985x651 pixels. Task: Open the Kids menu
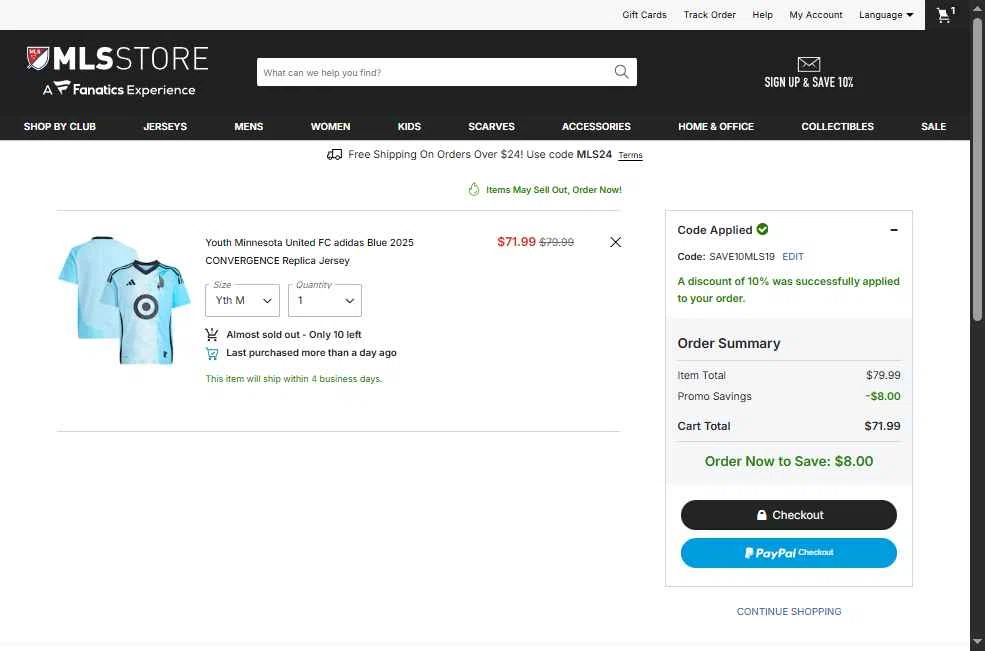(x=409, y=126)
